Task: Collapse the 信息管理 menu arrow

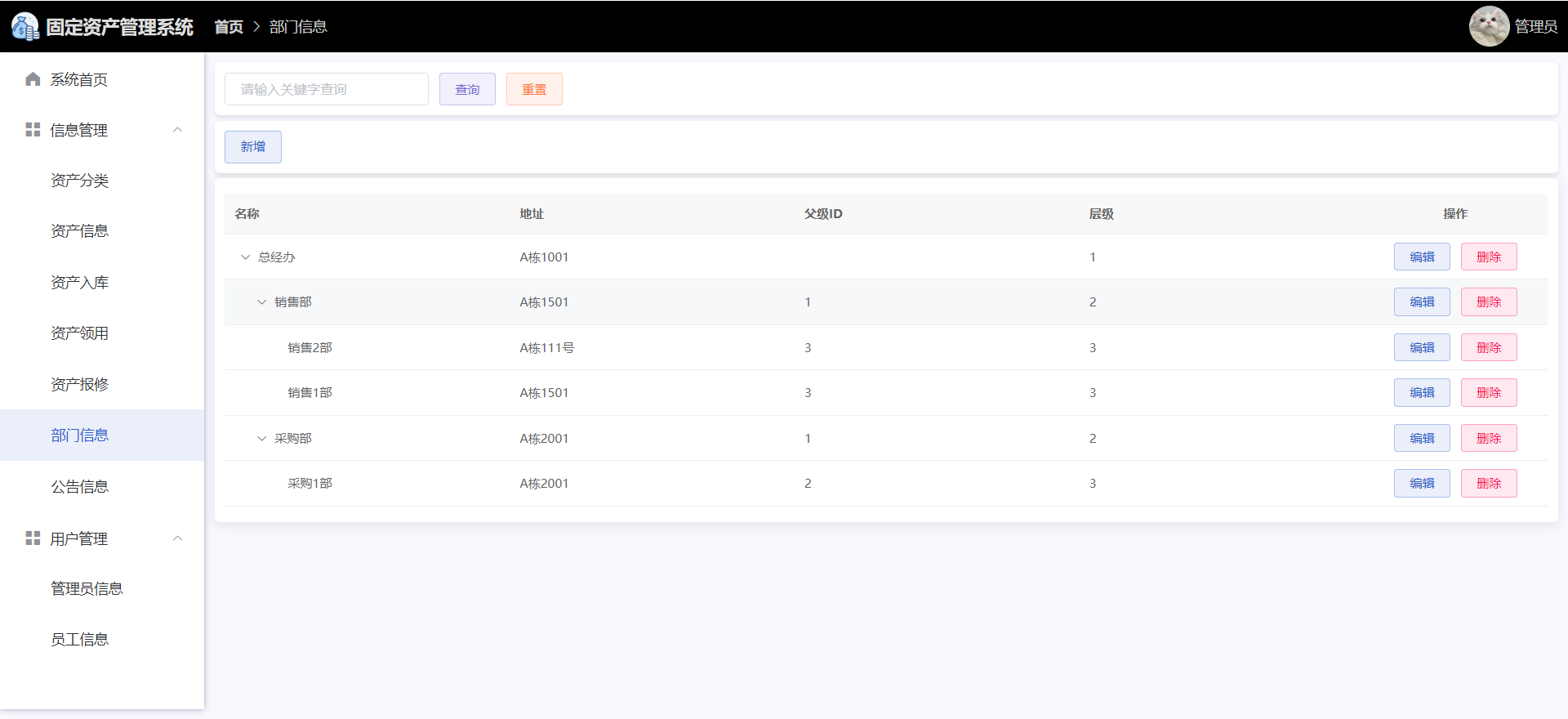Action: (x=178, y=130)
